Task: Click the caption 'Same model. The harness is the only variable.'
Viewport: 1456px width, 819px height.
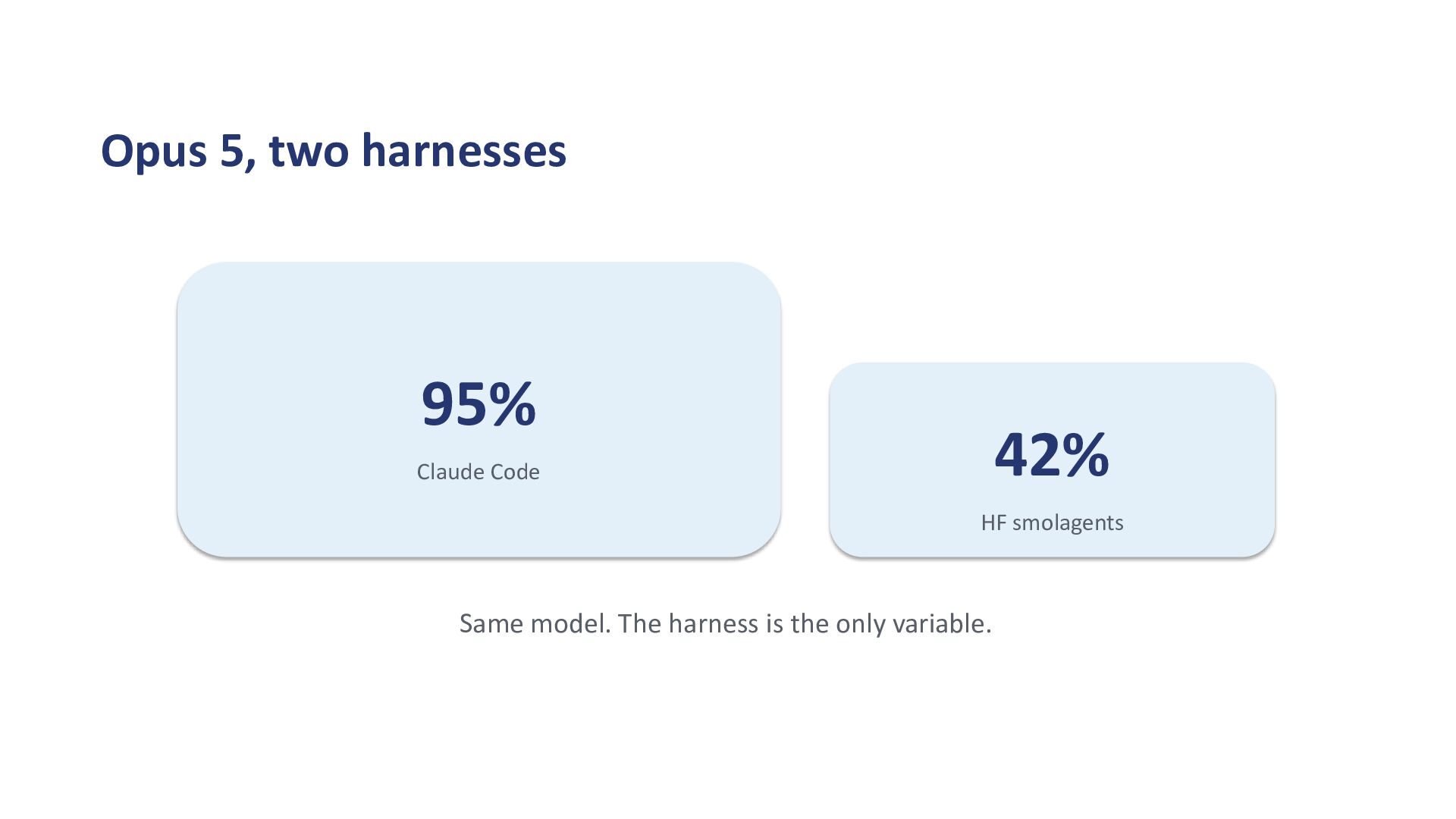Action: [x=725, y=623]
